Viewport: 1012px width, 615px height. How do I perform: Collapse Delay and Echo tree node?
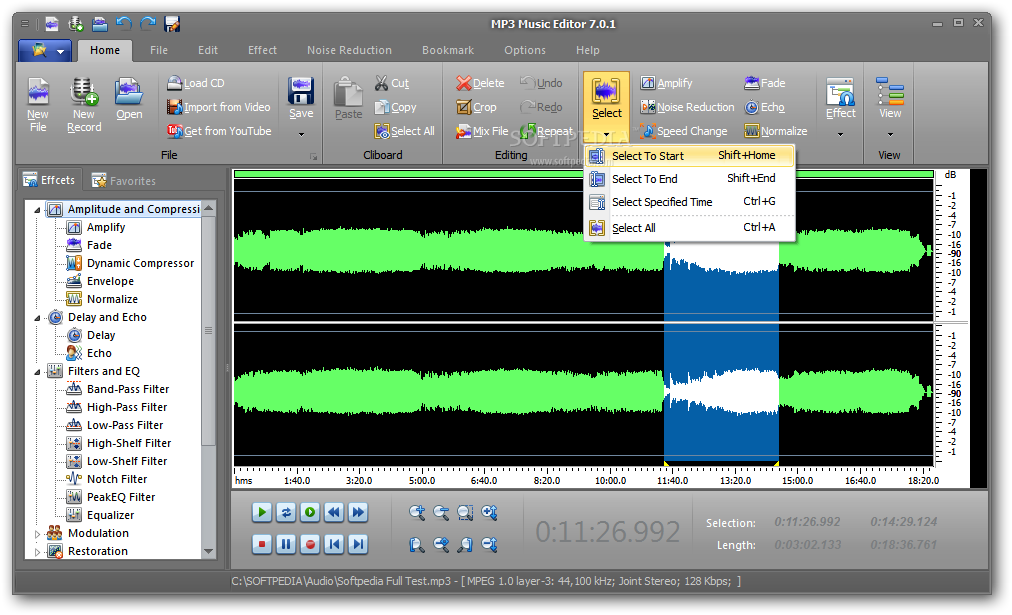click(x=37, y=318)
